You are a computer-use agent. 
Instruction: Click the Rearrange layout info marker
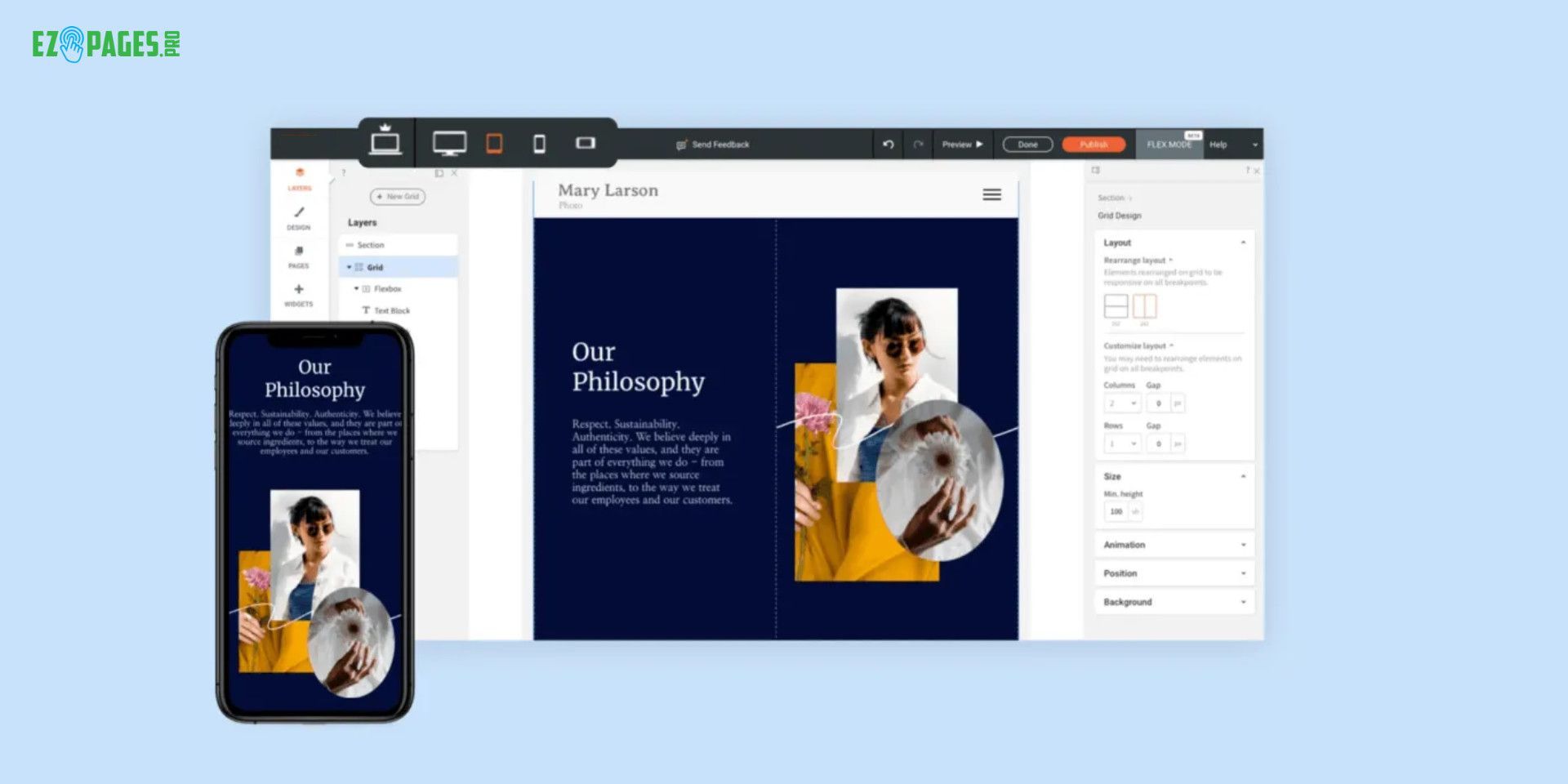click(x=1170, y=261)
